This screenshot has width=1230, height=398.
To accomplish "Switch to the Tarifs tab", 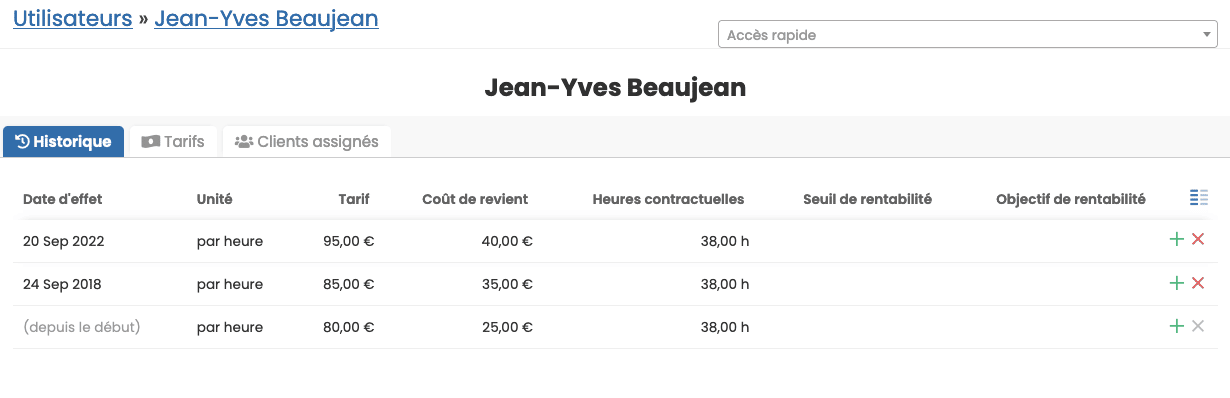I will [173, 141].
